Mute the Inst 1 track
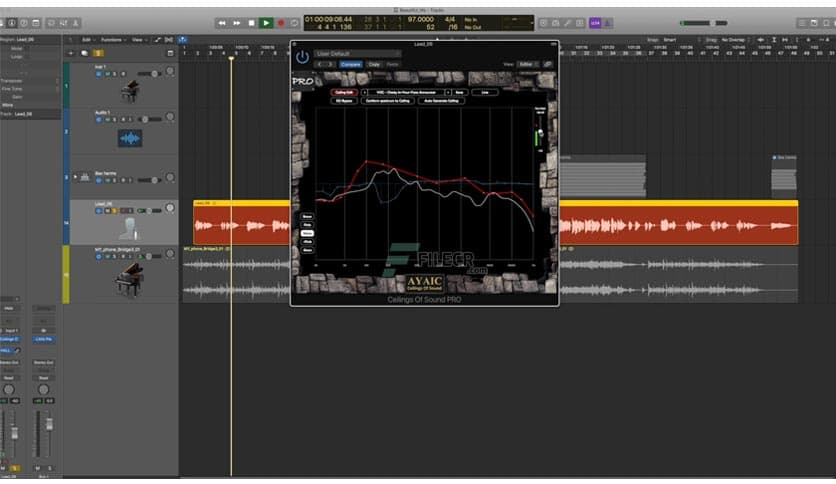Viewport: 836px width, 484px height. click(107, 74)
